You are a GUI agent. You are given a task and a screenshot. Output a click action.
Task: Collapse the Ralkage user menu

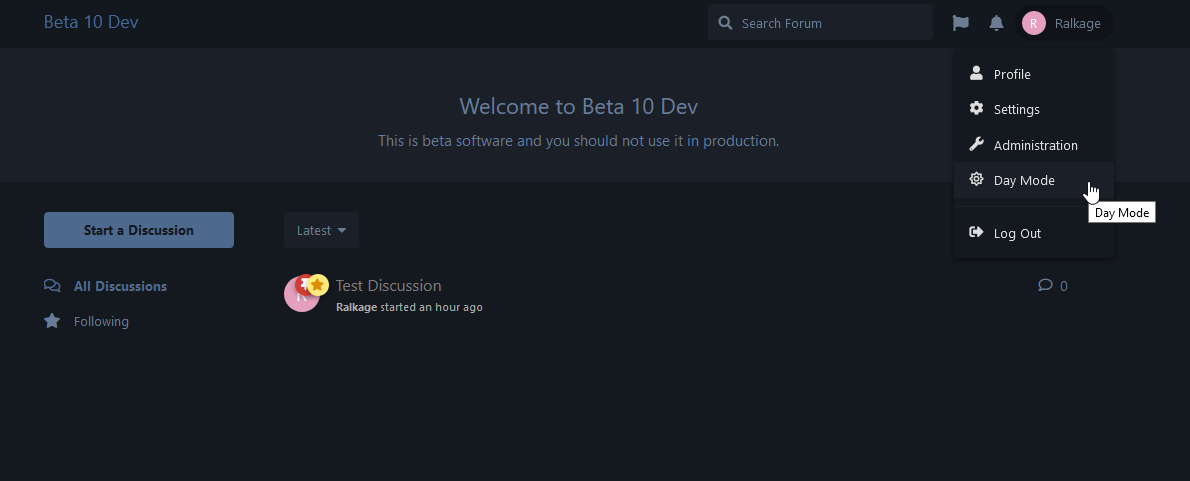tap(1064, 23)
